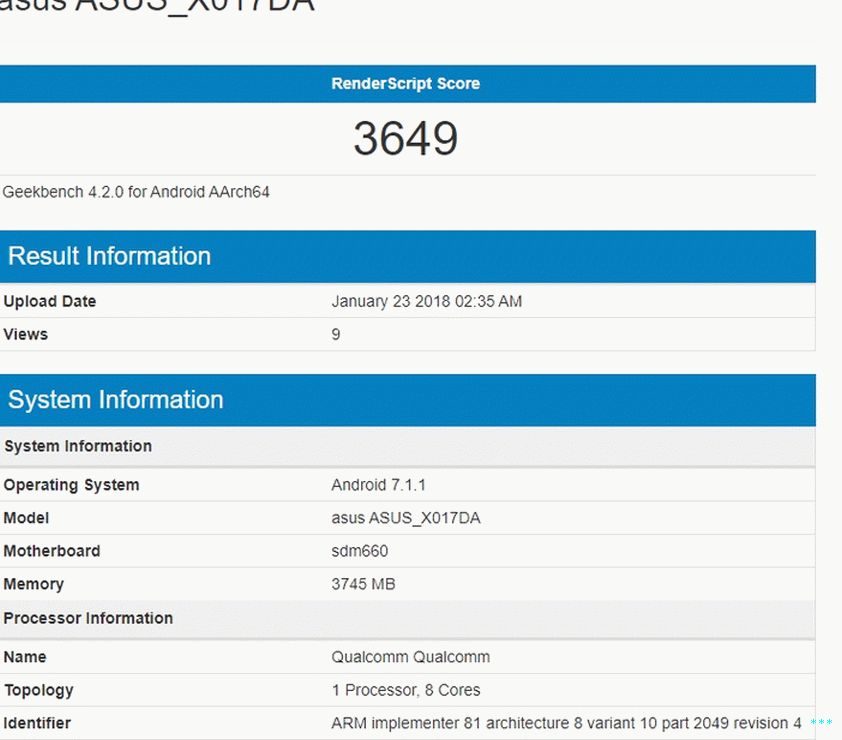Viewport: 842px width, 740px height.
Task: Select the Android 7.1.1 value
Action: (x=379, y=485)
